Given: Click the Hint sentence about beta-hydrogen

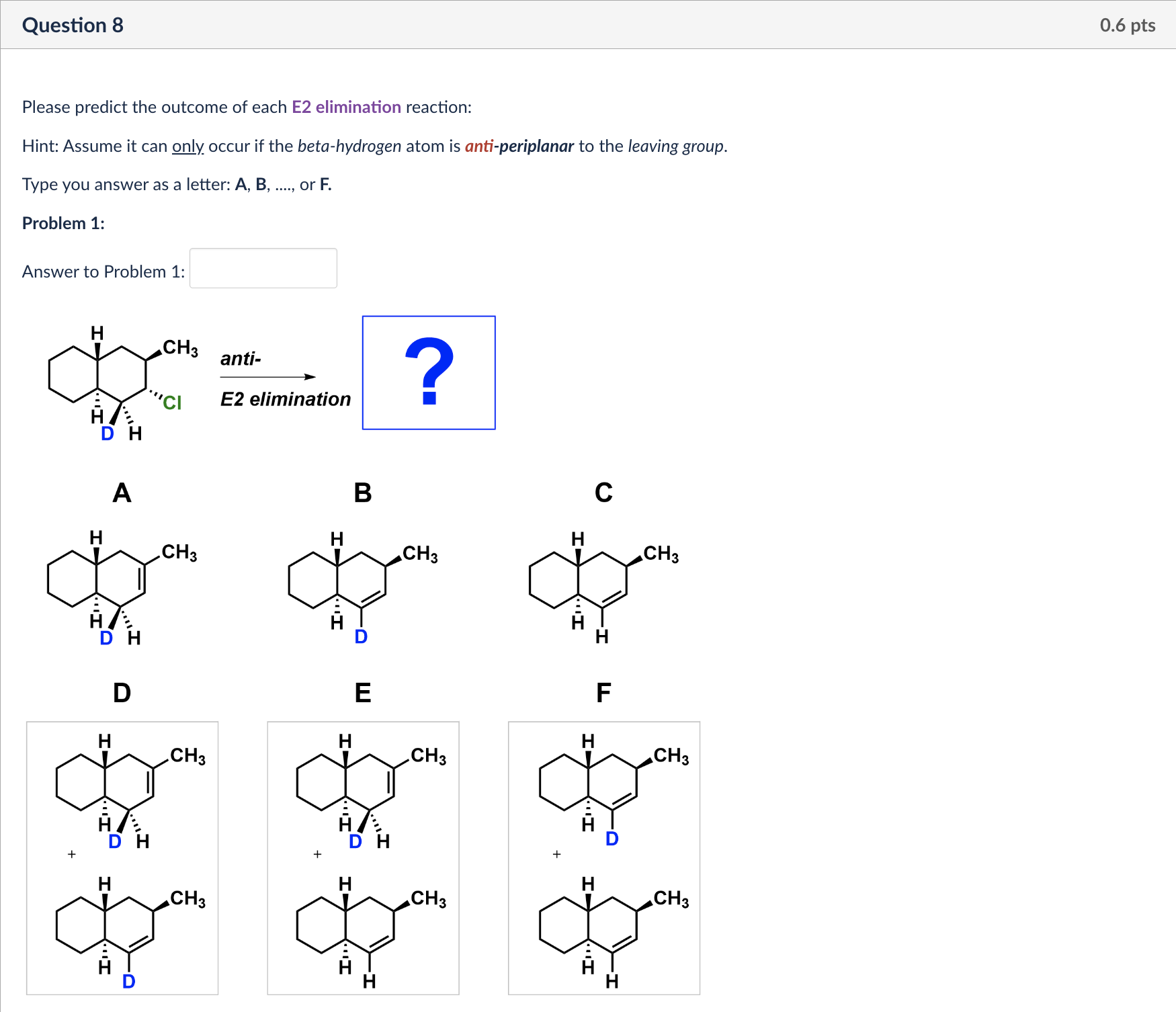Looking at the screenshot, I should tap(374, 146).
